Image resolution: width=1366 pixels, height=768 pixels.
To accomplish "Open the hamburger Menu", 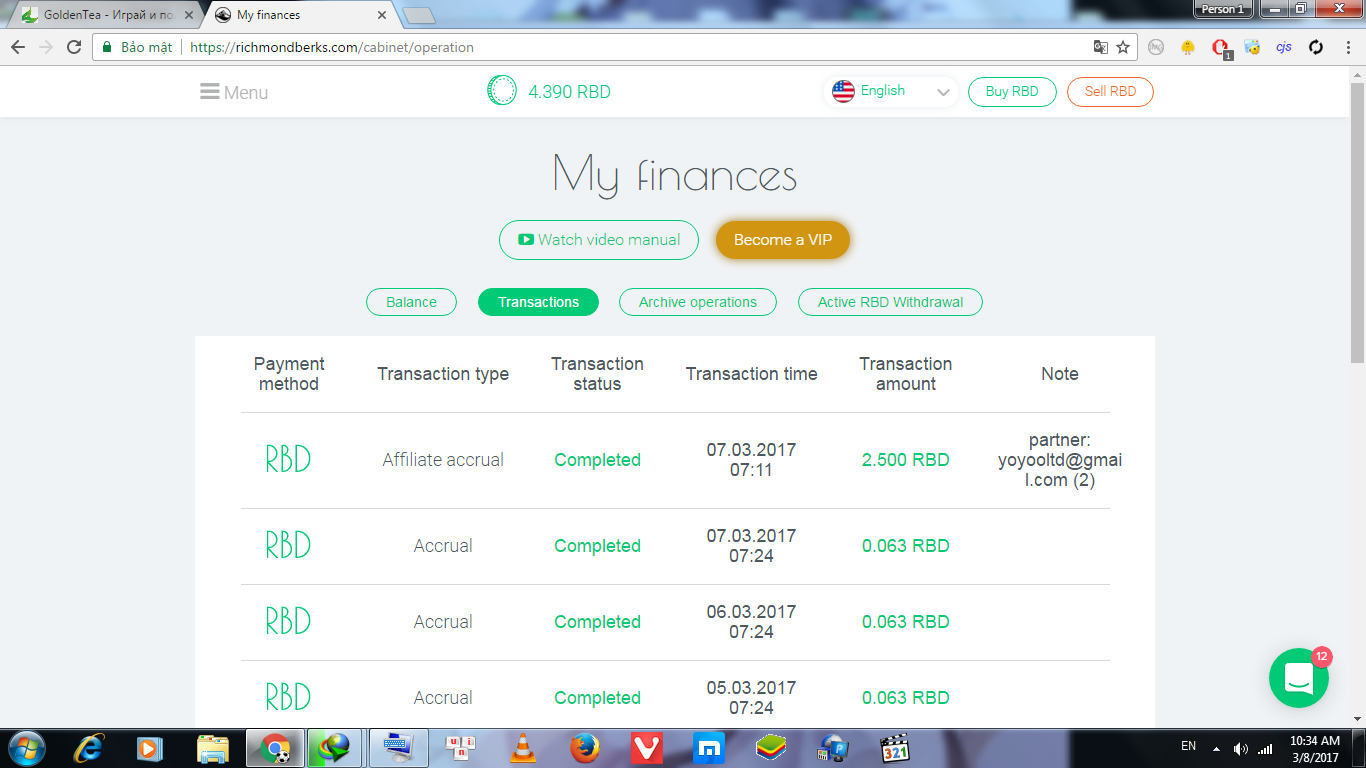I will click(x=234, y=92).
